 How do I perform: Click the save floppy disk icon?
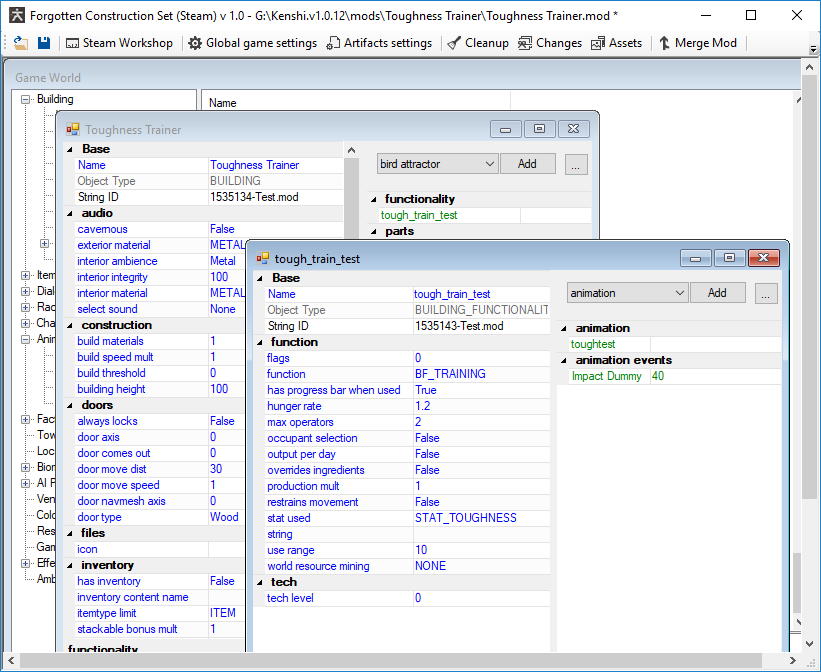point(44,43)
